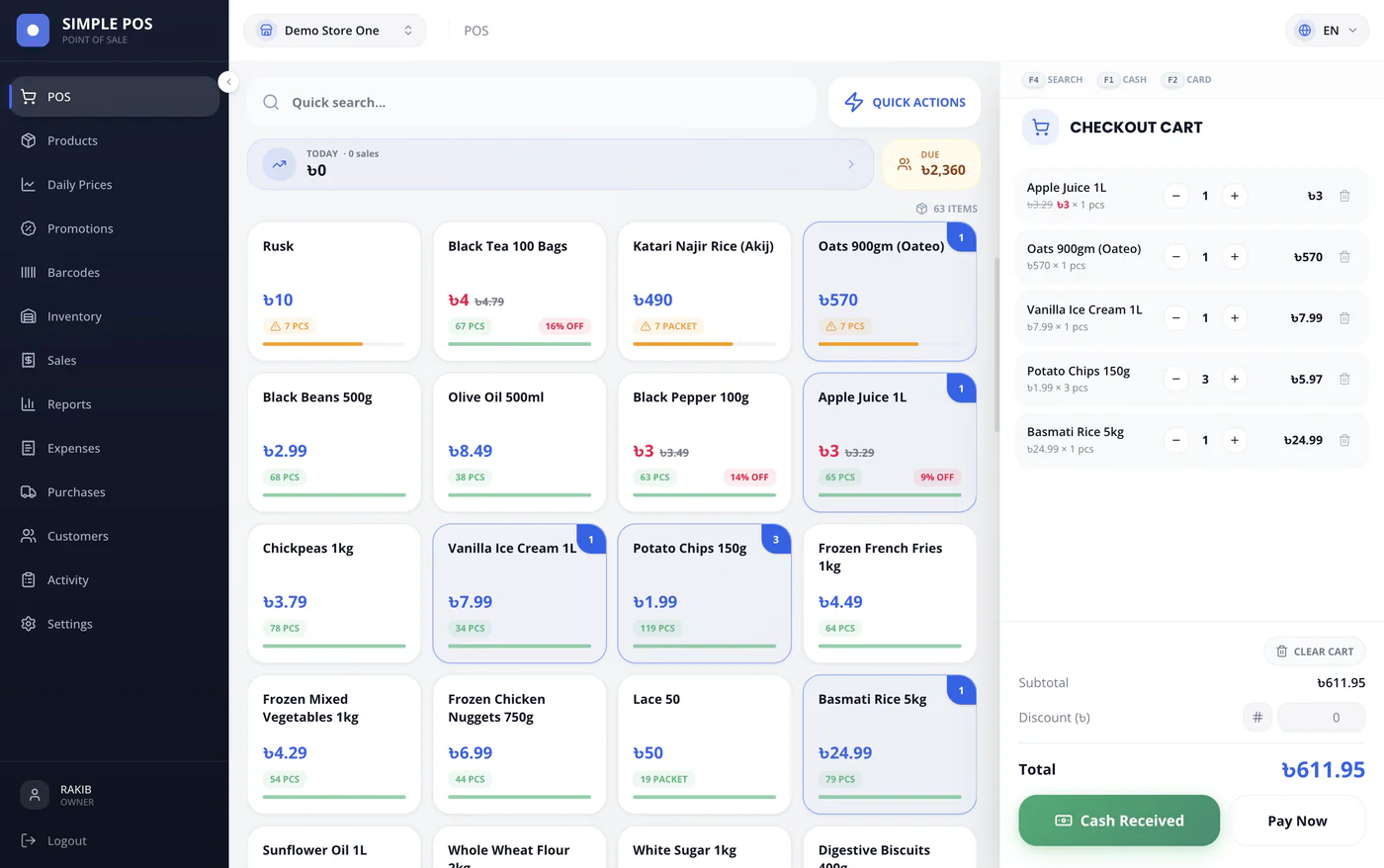Remove Basmati Rice 5kg from cart
Viewport: 1384px width, 868px height.
(1344, 440)
